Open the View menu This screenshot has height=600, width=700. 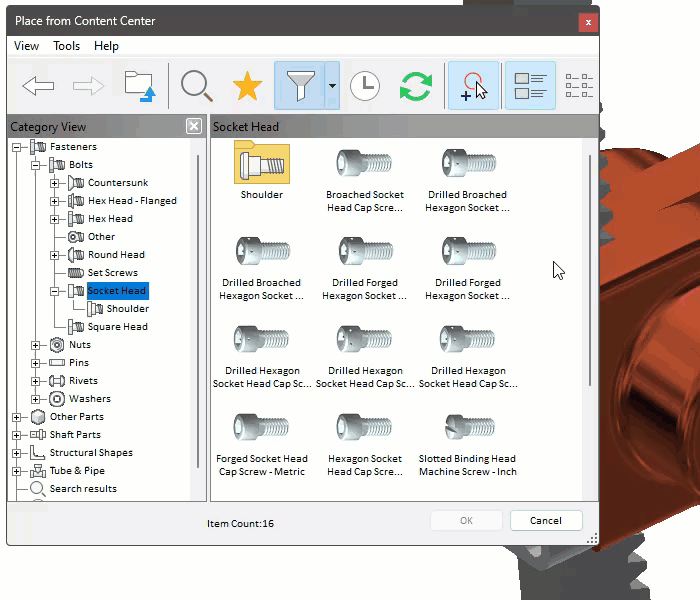click(x=26, y=46)
